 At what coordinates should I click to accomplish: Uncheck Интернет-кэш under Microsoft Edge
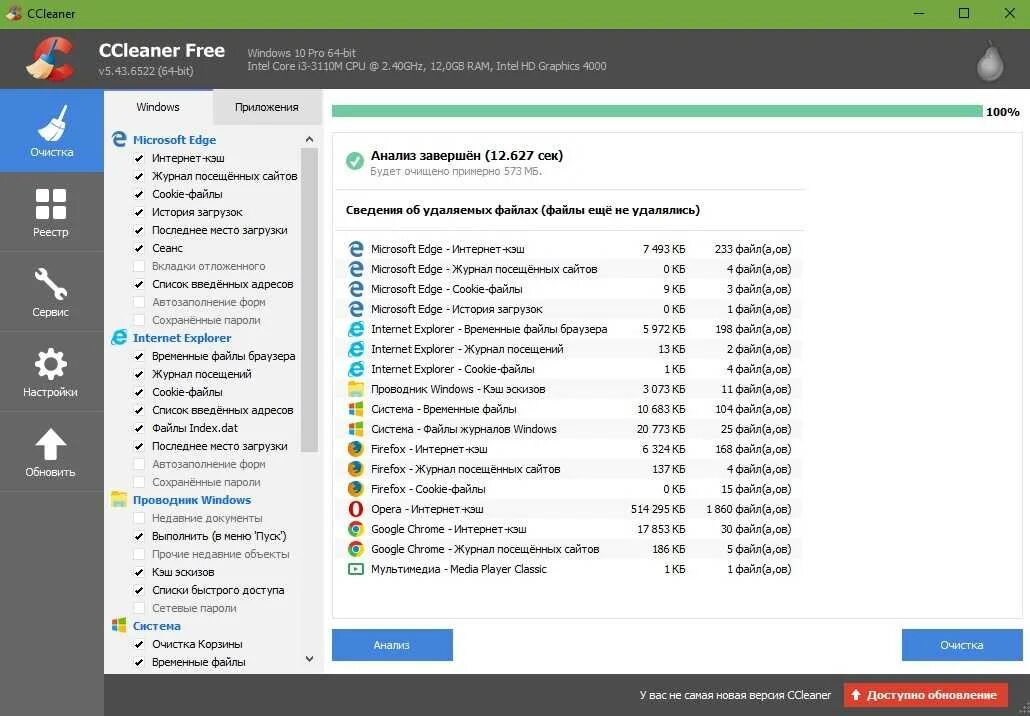pyautogui.click(x=139, y=158)
